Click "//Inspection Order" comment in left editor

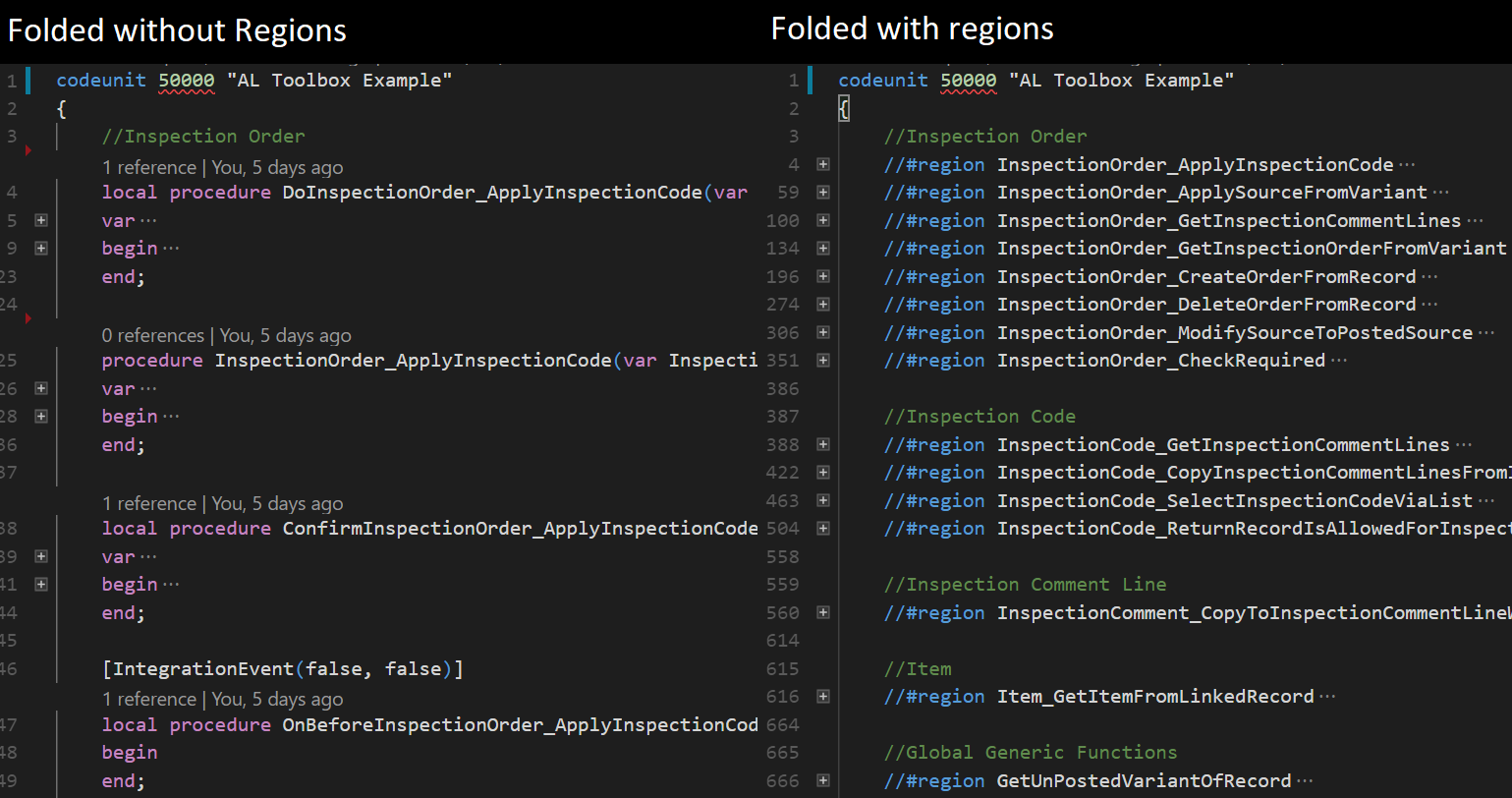click(x=203, y=137)
